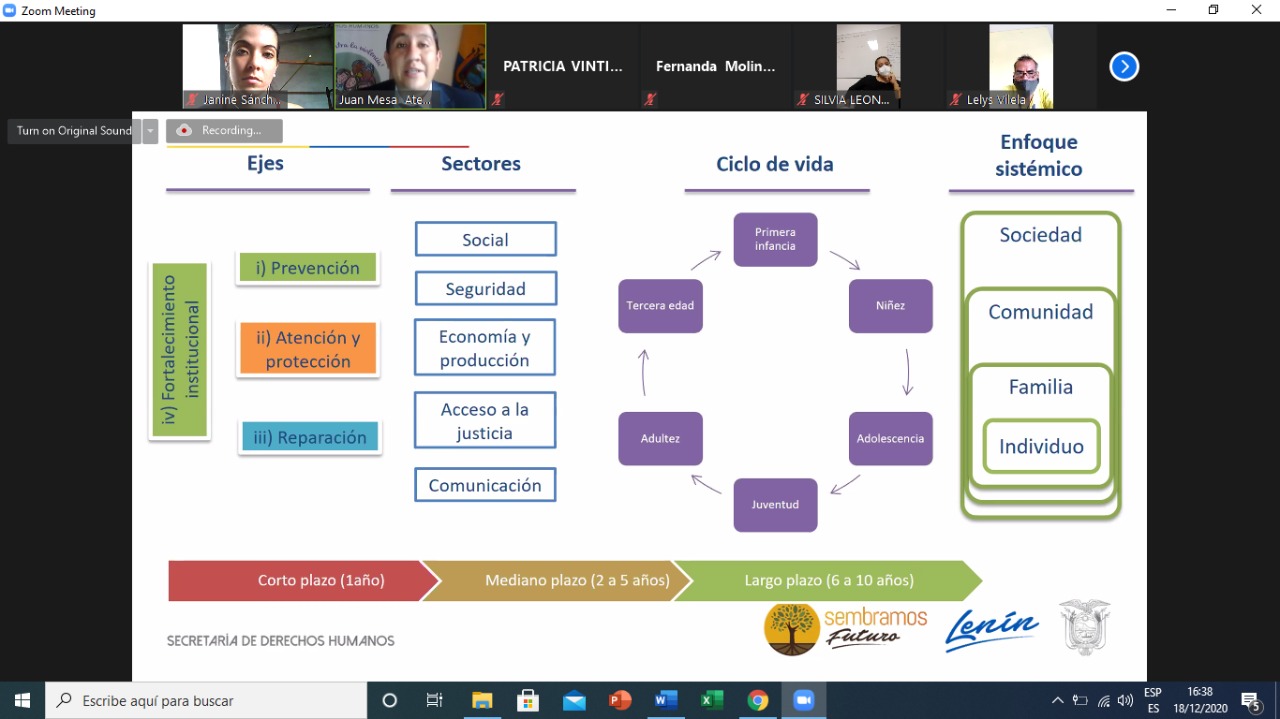The image size is (1280, 719).
Task: Click the Recording indicator
Action: point(224,131)
